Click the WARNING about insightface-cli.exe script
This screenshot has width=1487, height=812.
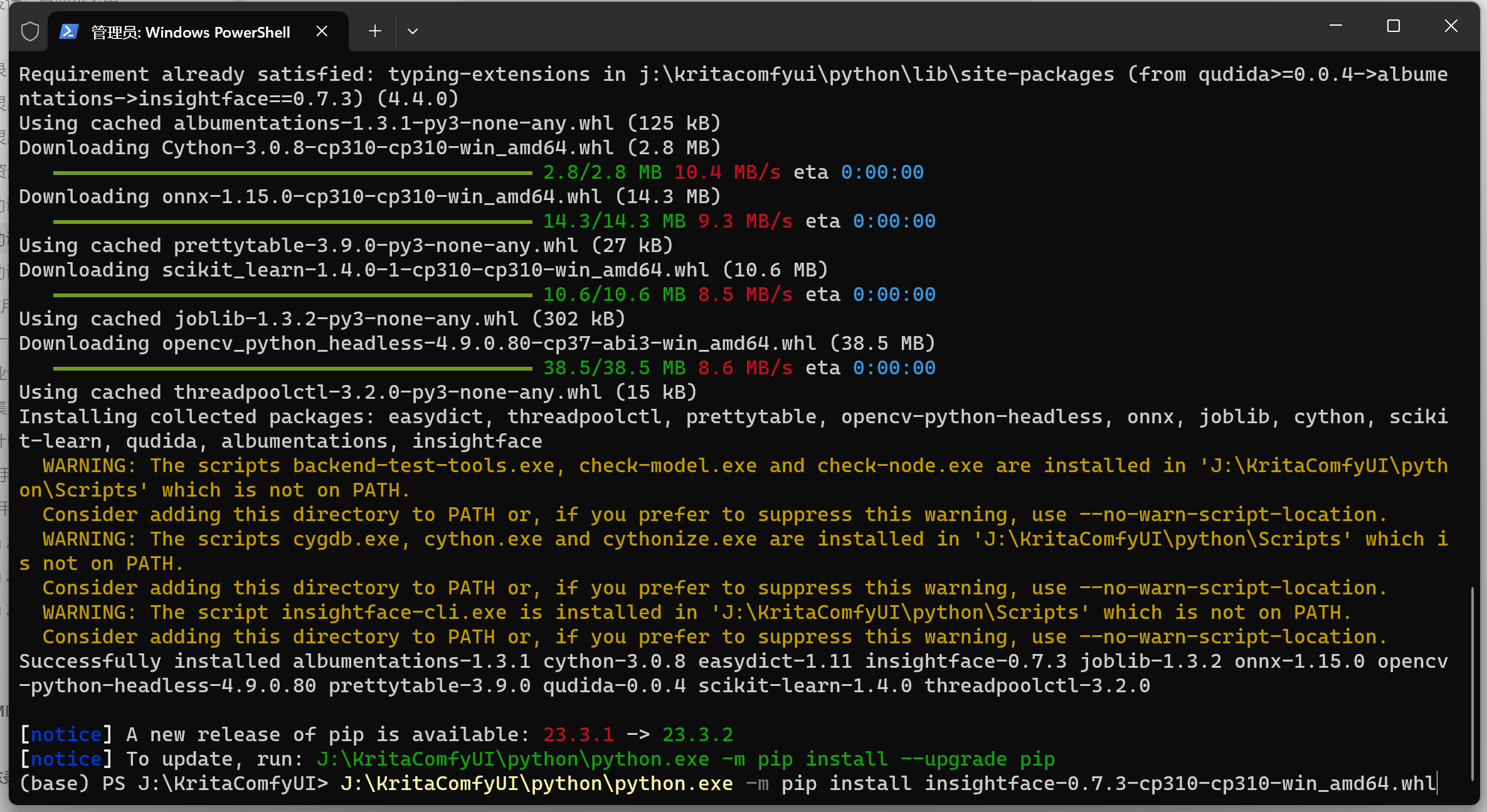coord(696,613)
